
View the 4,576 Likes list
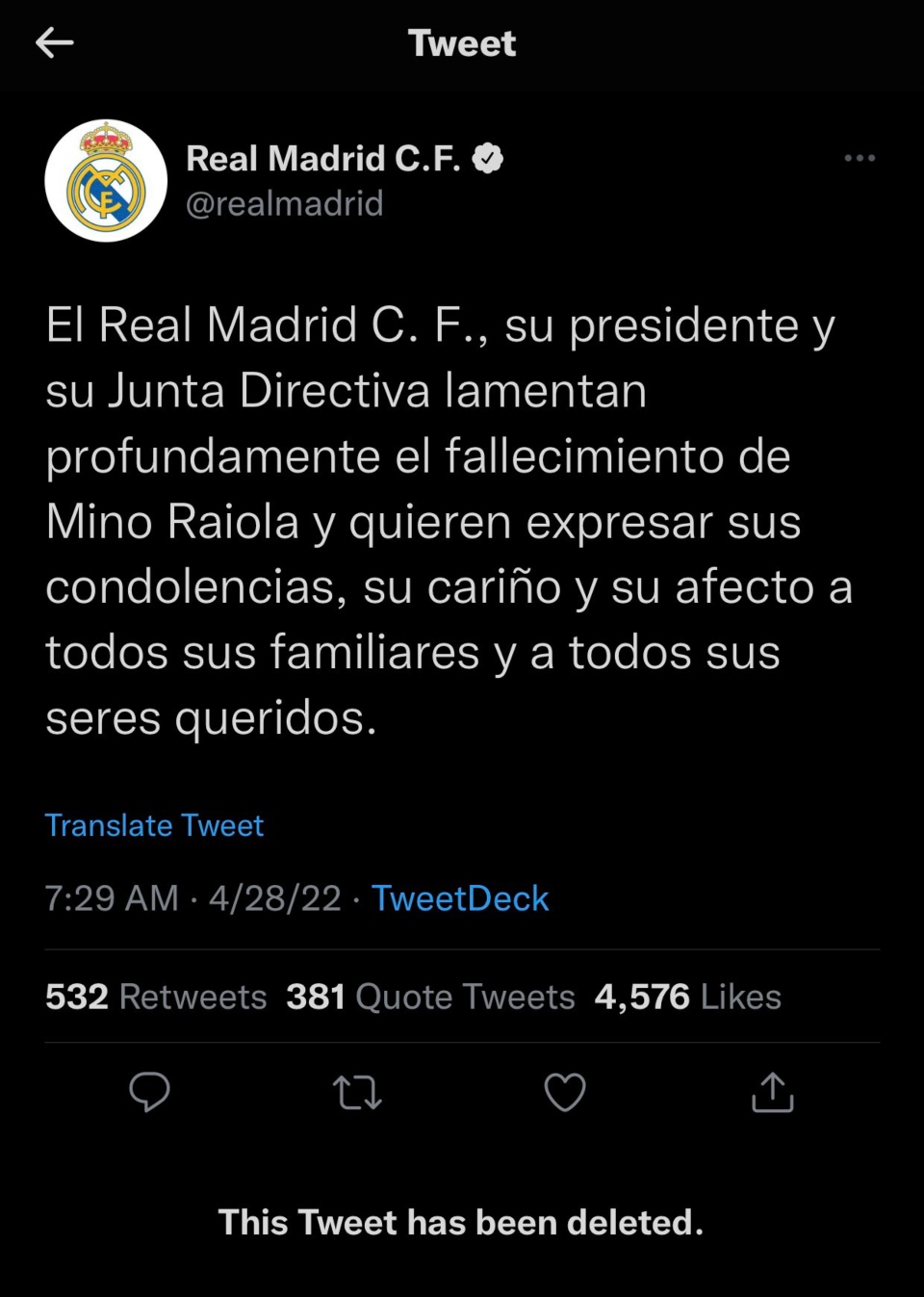(x=687, y=997)
